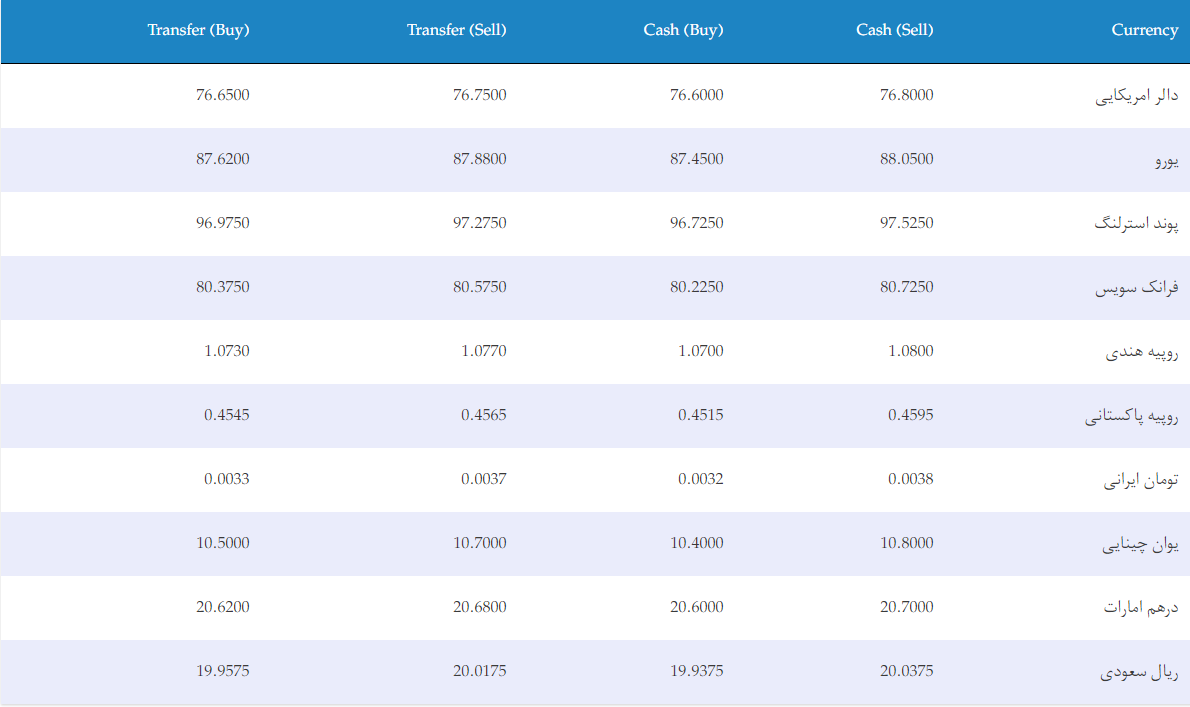Click the 76.8000 cash sell rate
1190x707 pixels.
pos(906,95)
